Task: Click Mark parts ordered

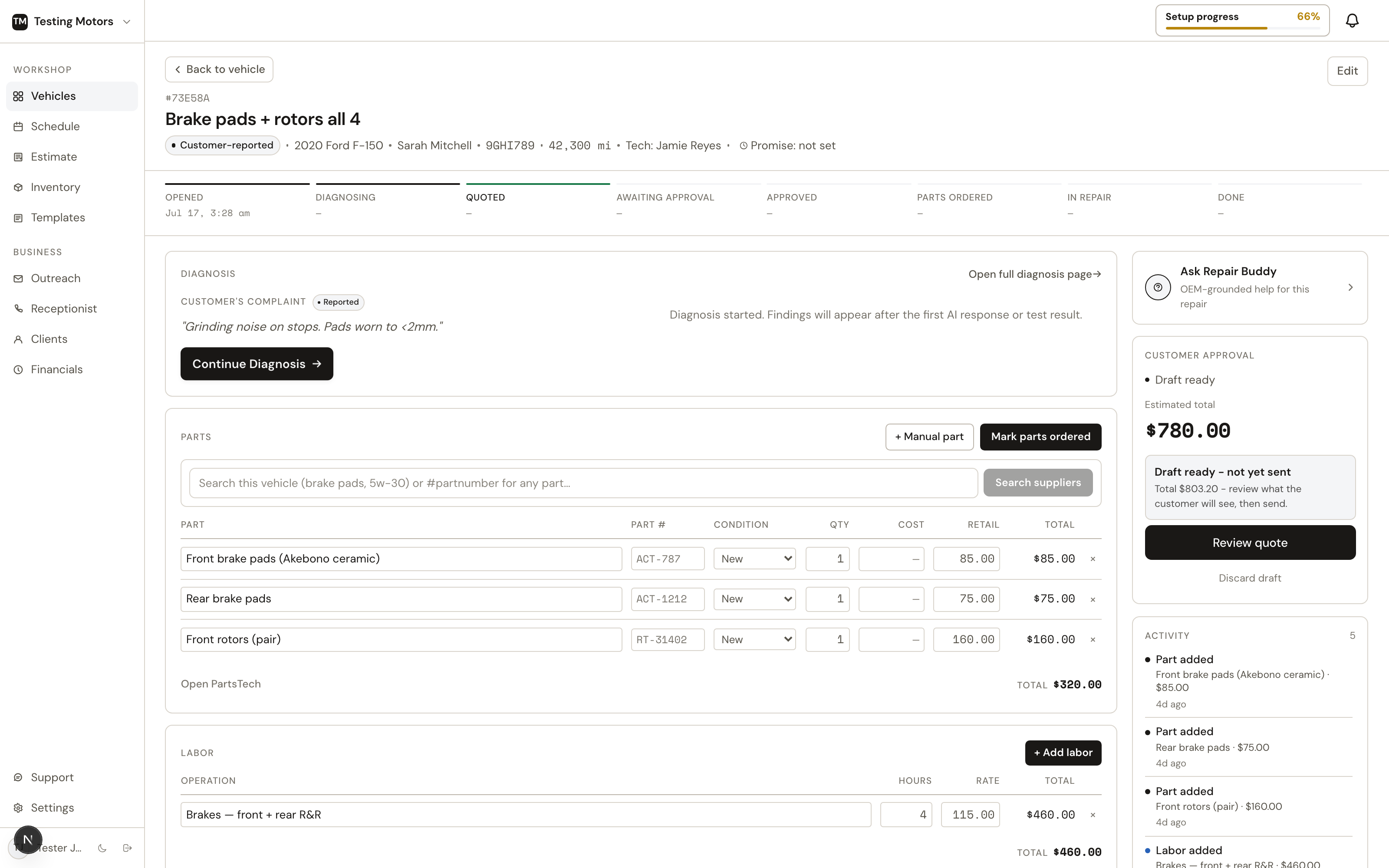Action: pos(1040,437)
